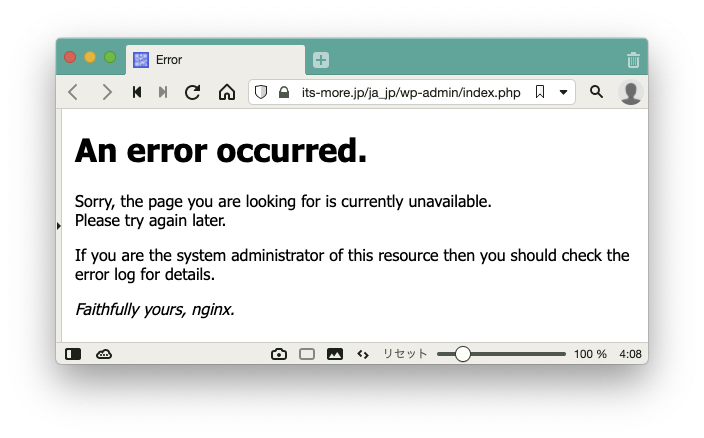
Task: Click the Fast Forward navigation icon
Action: pos(163,92)
